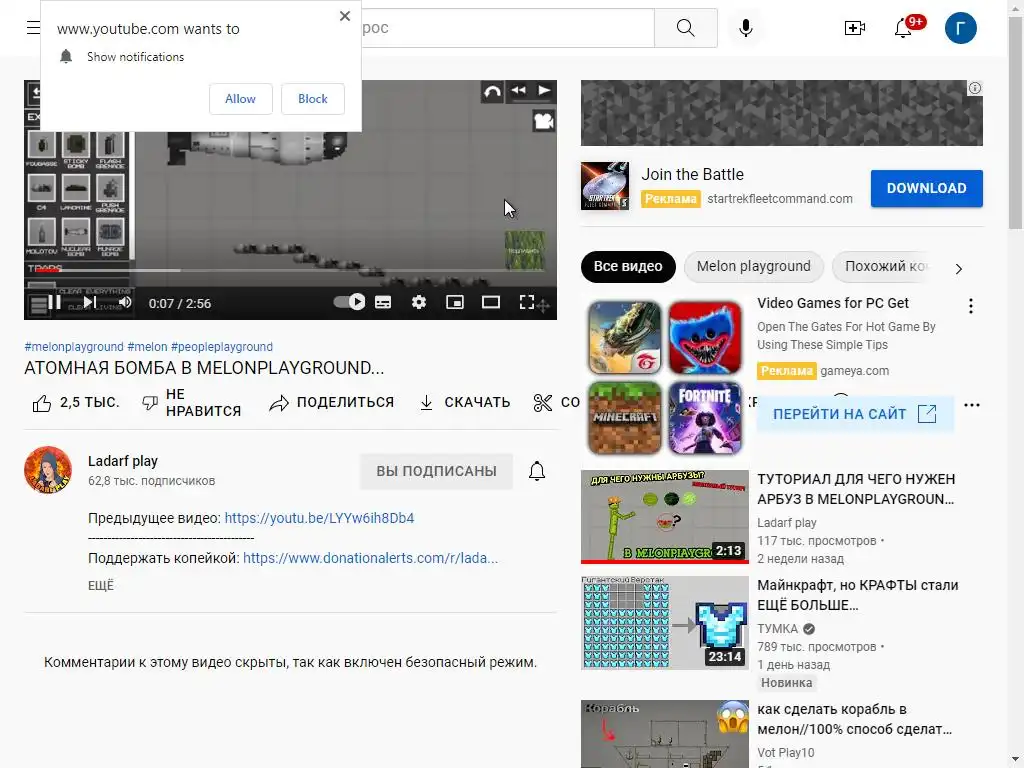The image size is (1024, 768).
Task: Click the YouTube search input field
Action: coord(507,27)
